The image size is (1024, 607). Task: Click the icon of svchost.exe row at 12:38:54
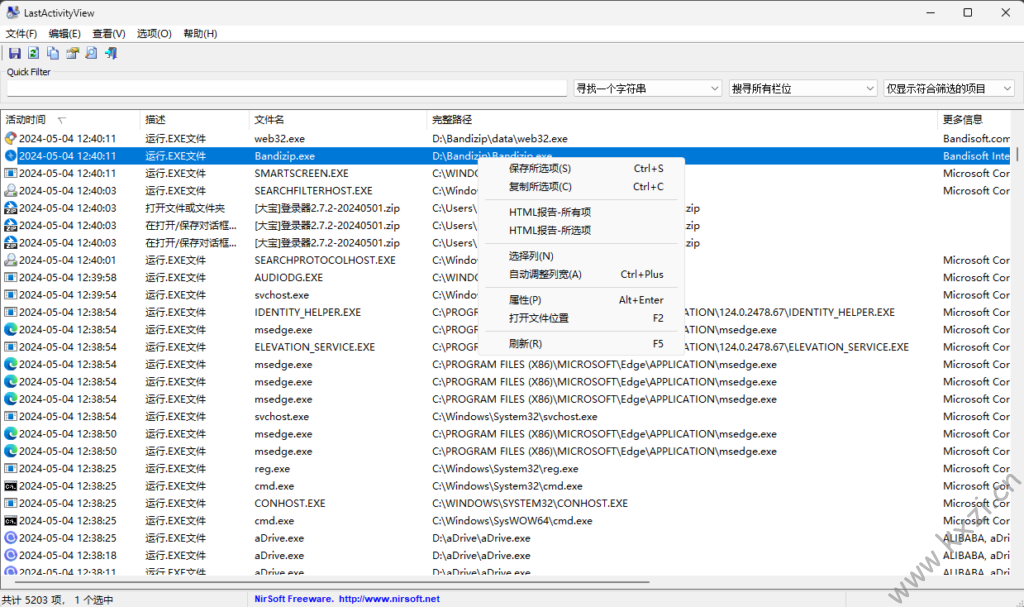coord(10,416)
